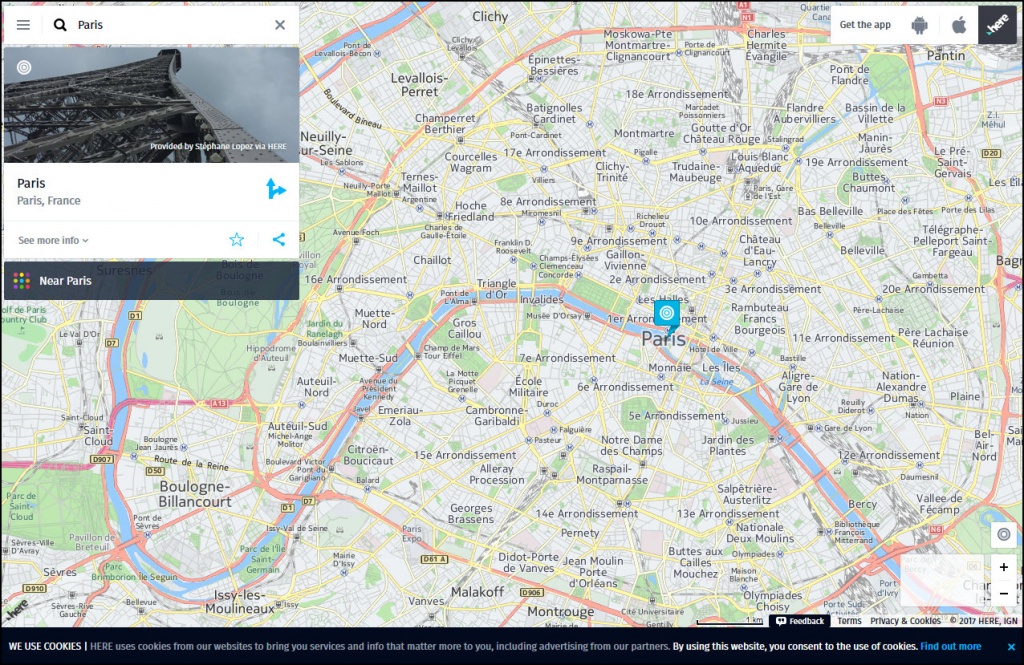Open the Feedback tab
1024x665 pixels.
(800, 621)
